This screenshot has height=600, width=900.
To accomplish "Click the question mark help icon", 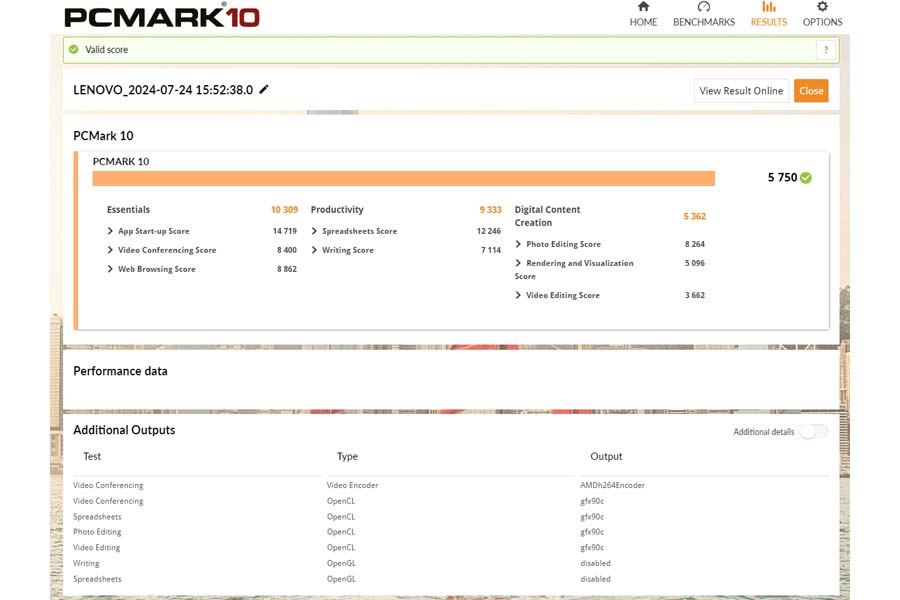I will pyautogui.click(x=826, y=50).
